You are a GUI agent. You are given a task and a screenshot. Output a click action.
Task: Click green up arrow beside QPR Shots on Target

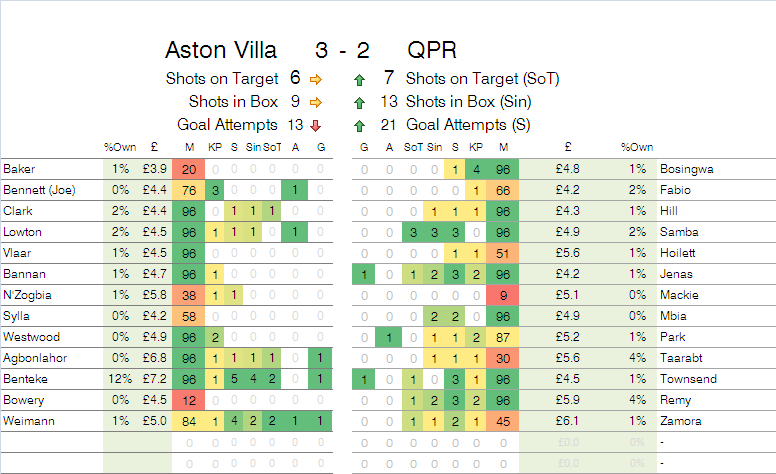(x=359, y=78)
